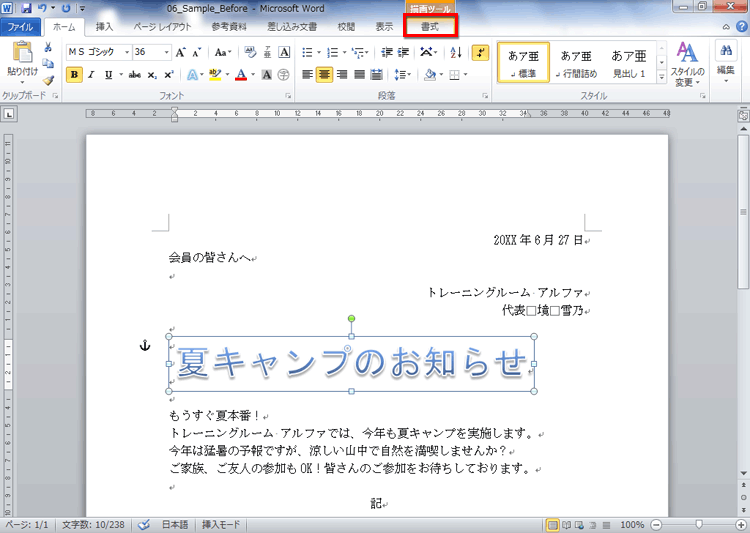This screenshot has height=533, width=750.
Task: Click the Paste clipboard icon
Action: pyautogui.click(x=22, y=53)
